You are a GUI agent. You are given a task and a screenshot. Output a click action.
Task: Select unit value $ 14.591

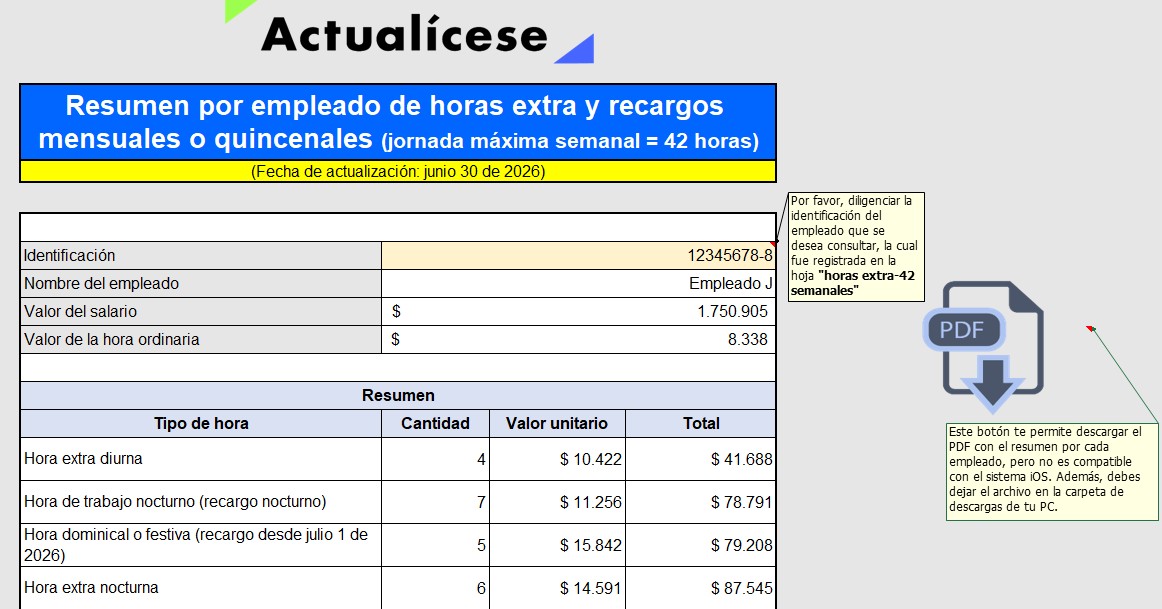[x=557, y=588]
